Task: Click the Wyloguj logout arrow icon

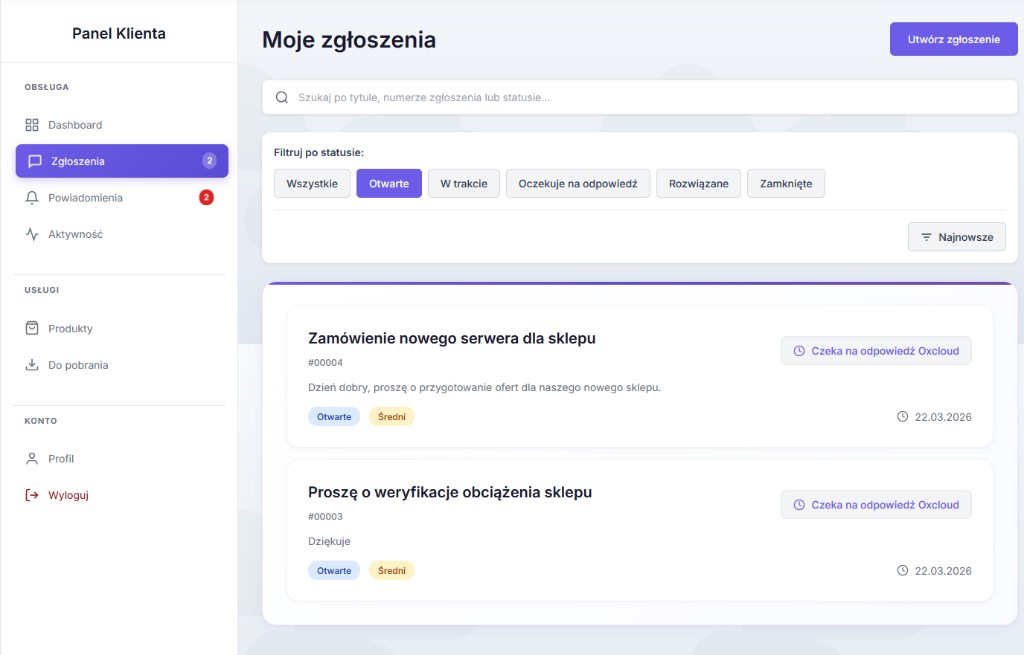Action: coord(31,494)
